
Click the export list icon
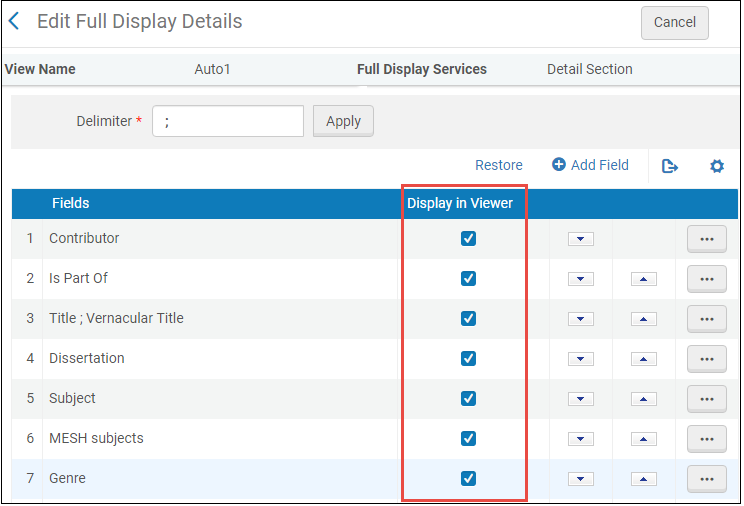670,166
